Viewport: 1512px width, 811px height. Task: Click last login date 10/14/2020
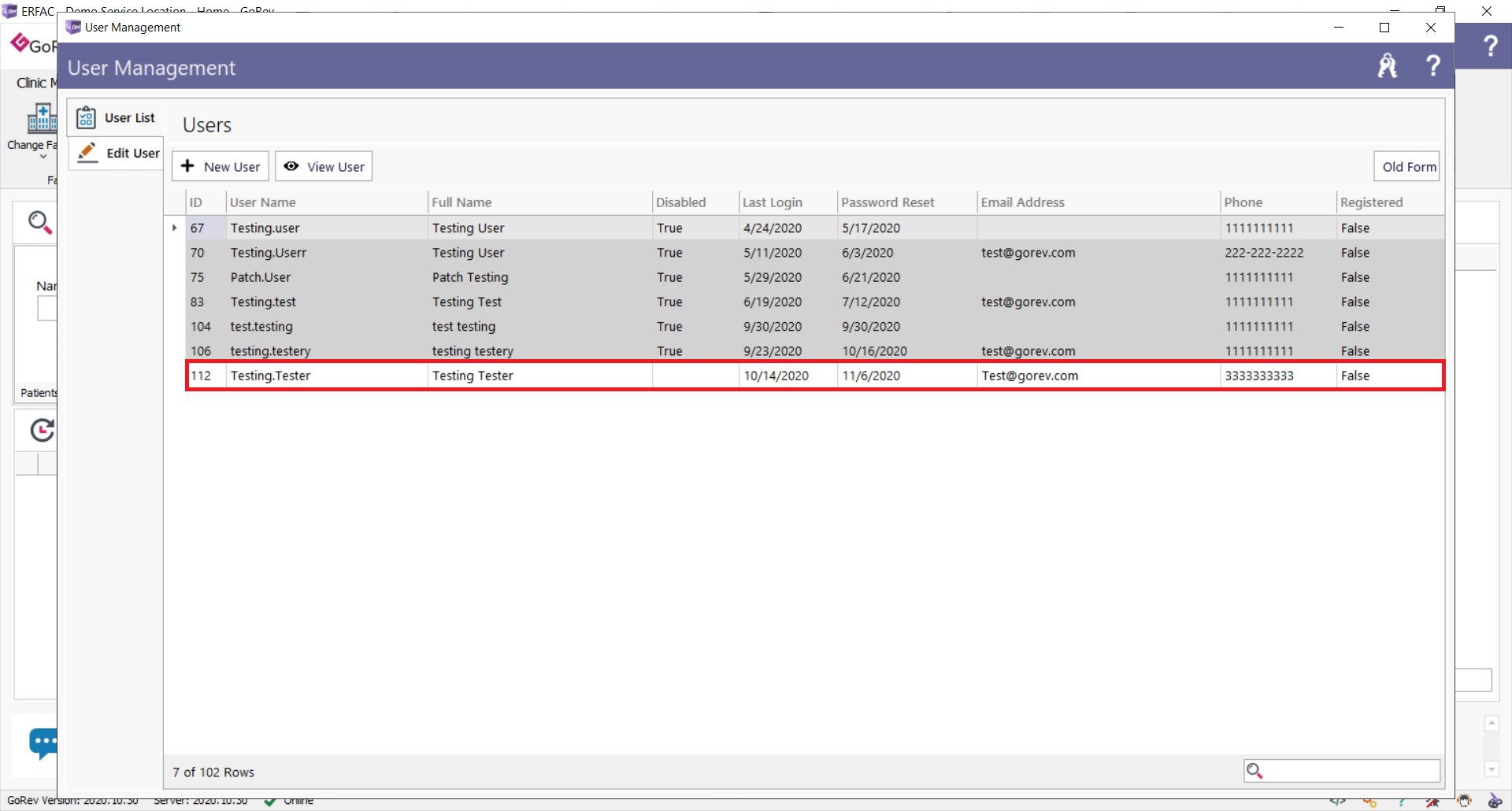pyautogui.click(x=776, y=376)
